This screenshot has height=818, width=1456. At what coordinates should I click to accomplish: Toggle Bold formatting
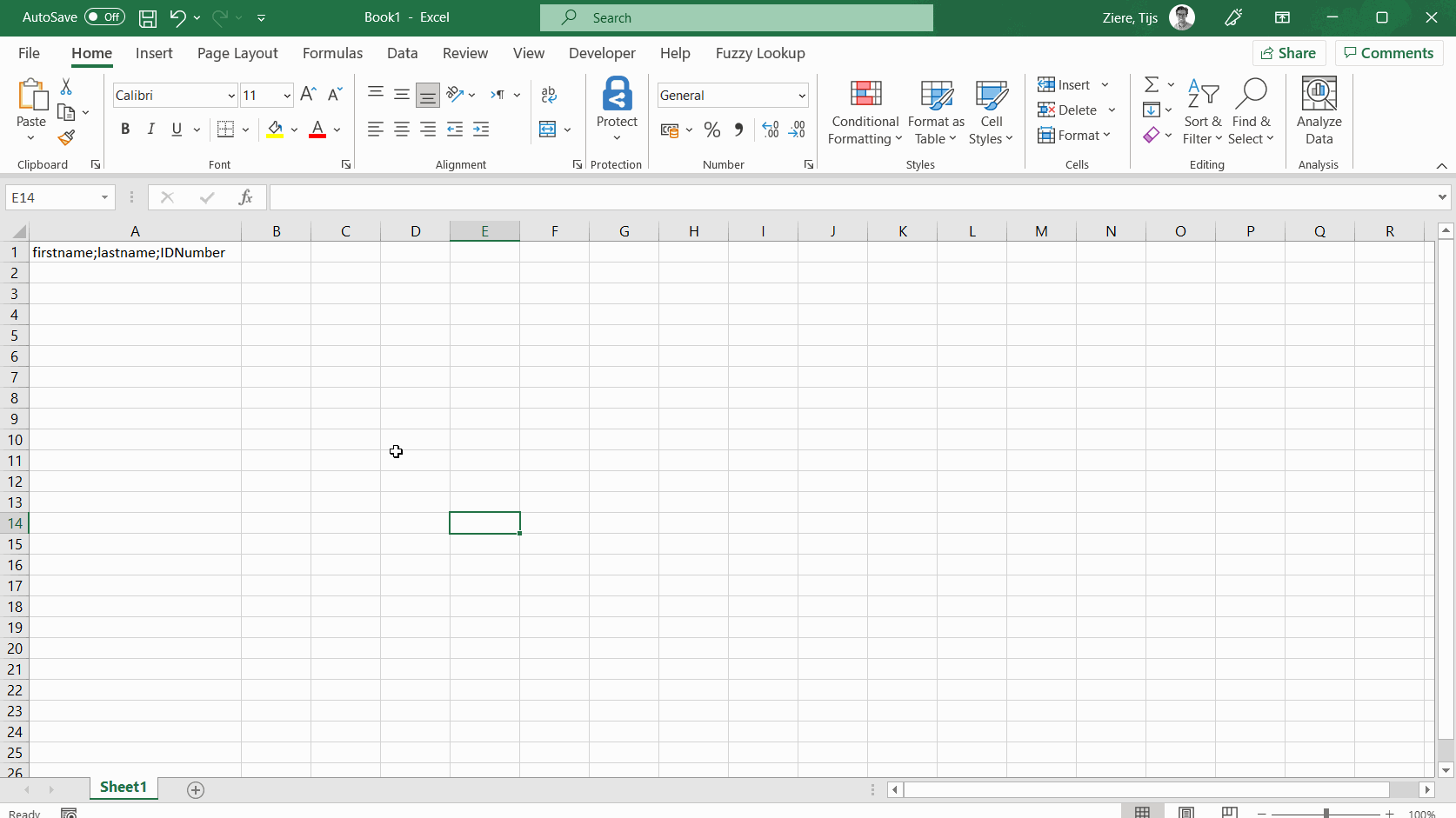pyautogui.click(x=125, y=130)
